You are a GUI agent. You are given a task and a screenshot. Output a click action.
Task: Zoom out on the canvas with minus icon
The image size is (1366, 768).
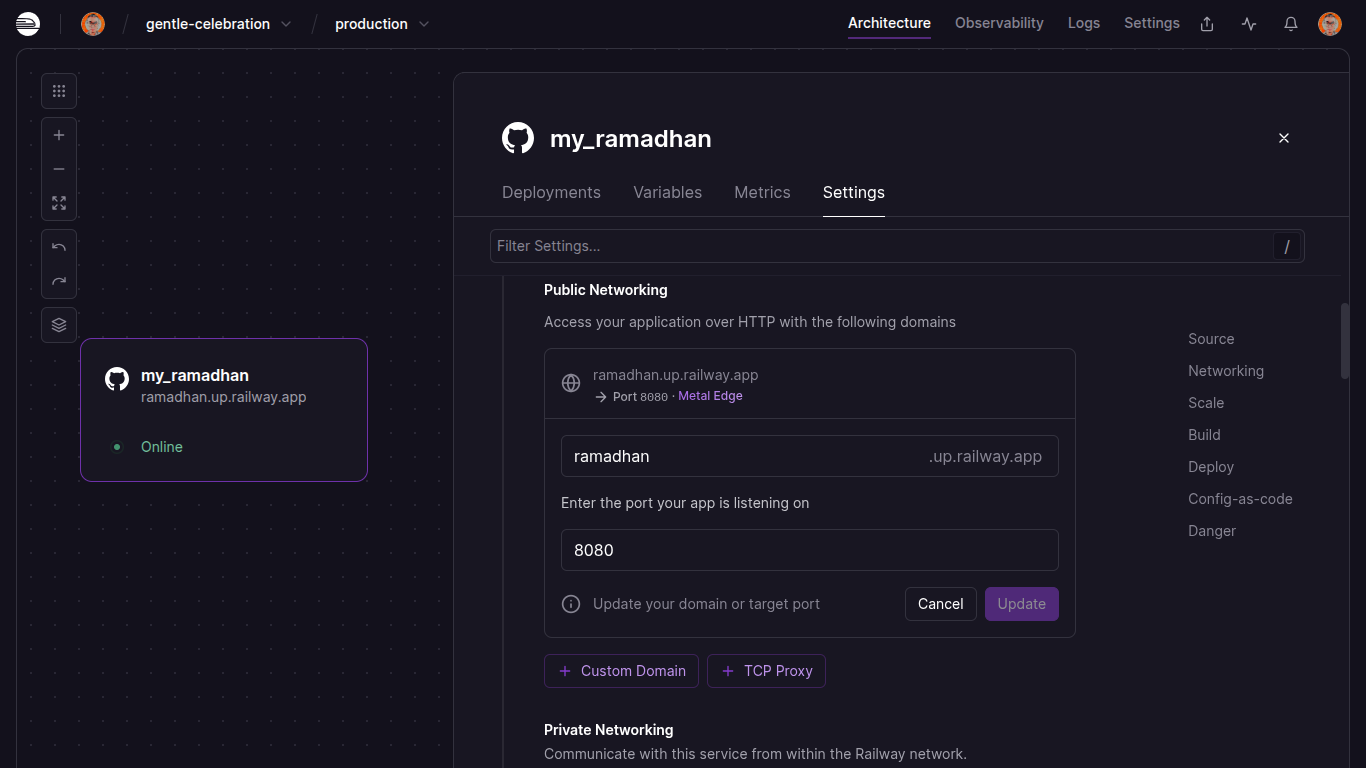[x=59, y=169]
